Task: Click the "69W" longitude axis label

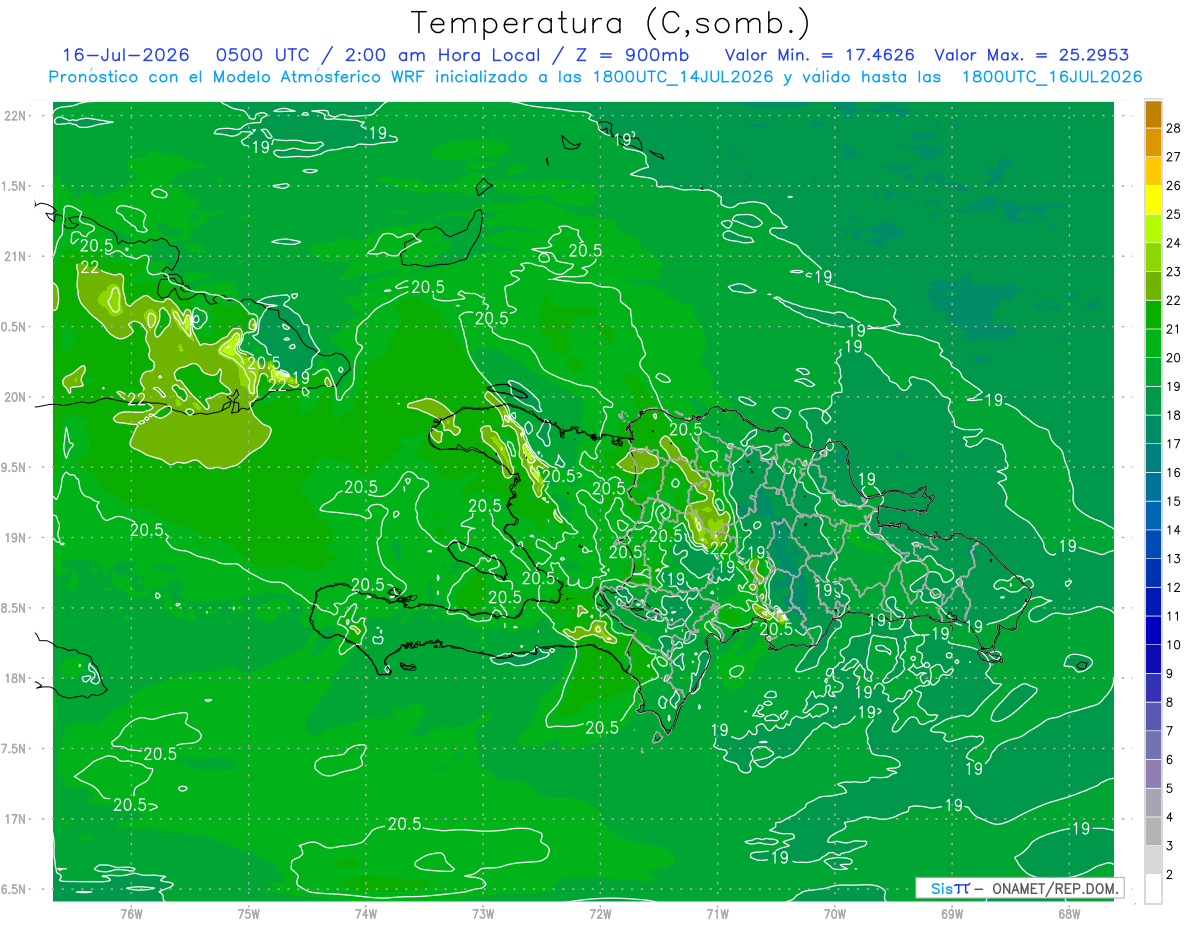Action: click(x=952, y=913)
